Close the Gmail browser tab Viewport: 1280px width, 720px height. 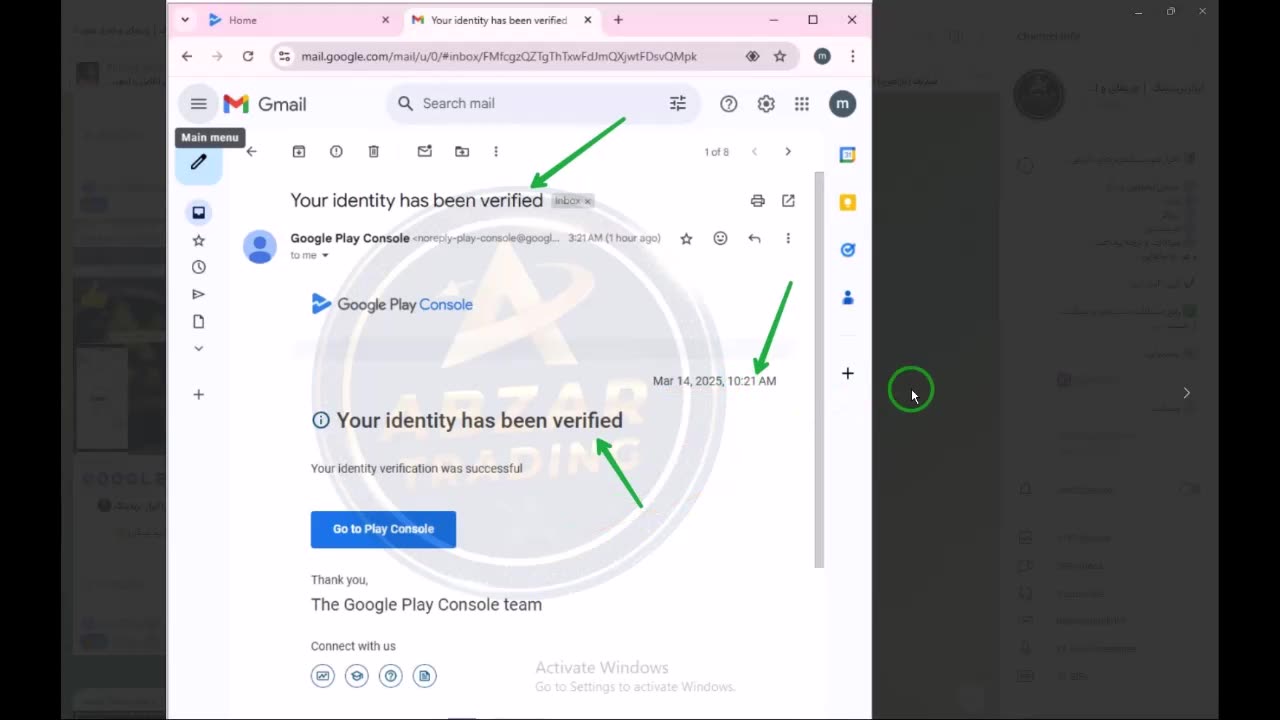coord(588,20)
